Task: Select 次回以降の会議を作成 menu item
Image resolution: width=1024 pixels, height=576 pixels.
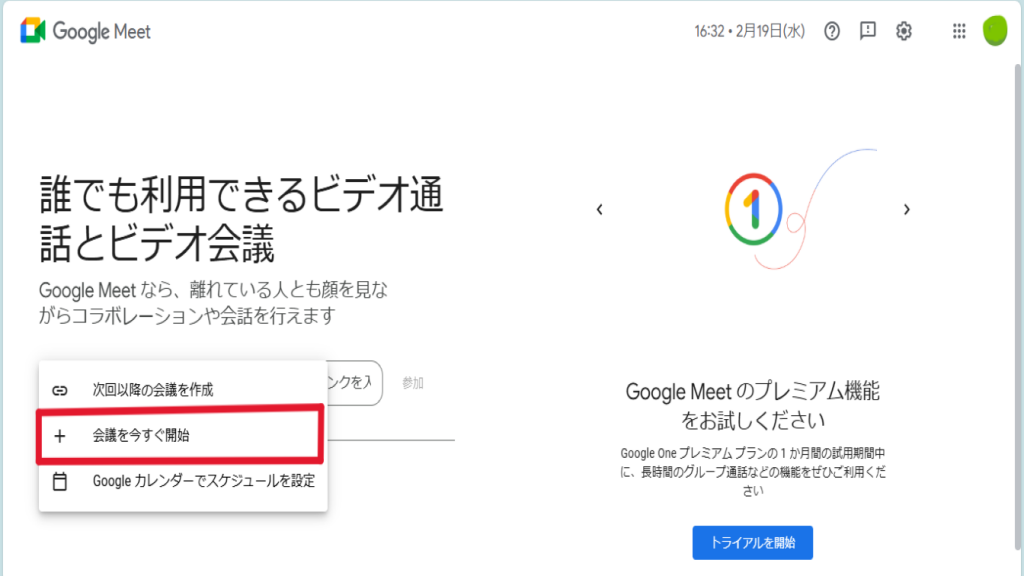Action: pyautogui.click(x=183, y=390)
